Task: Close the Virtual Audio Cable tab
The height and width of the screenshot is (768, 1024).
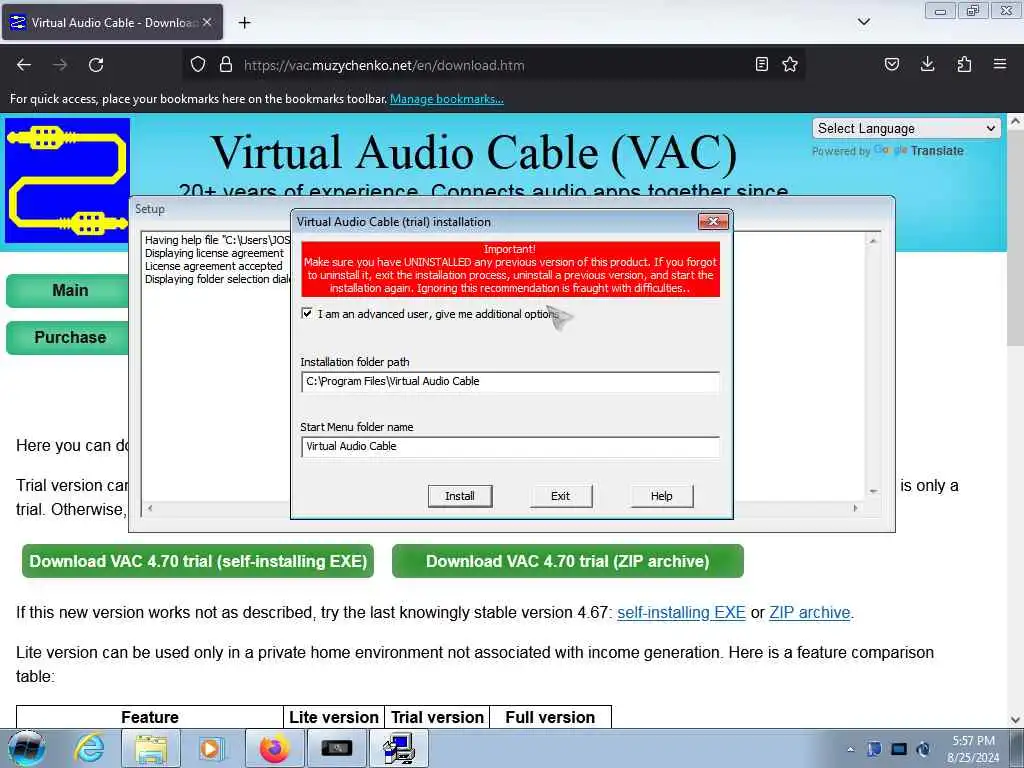Action: (x=207, y=22)
